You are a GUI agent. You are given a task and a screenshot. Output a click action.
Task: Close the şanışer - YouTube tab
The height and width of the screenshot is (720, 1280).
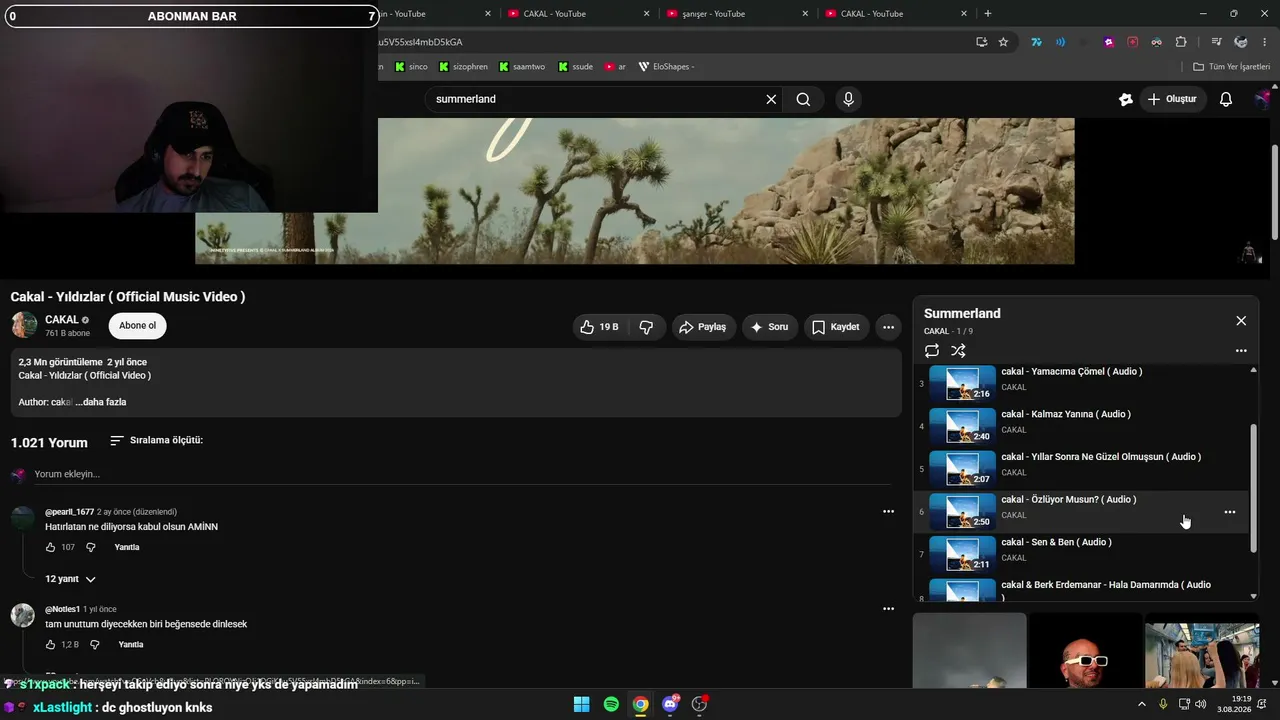(x=806, y=14)
